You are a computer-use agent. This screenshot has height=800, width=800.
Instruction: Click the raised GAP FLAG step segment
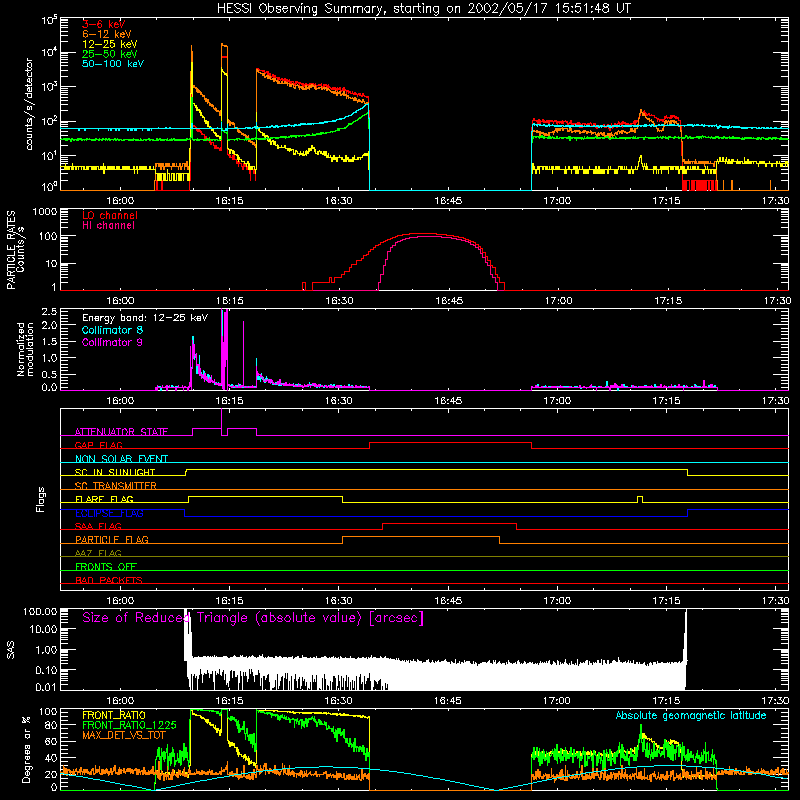point(451,443)
